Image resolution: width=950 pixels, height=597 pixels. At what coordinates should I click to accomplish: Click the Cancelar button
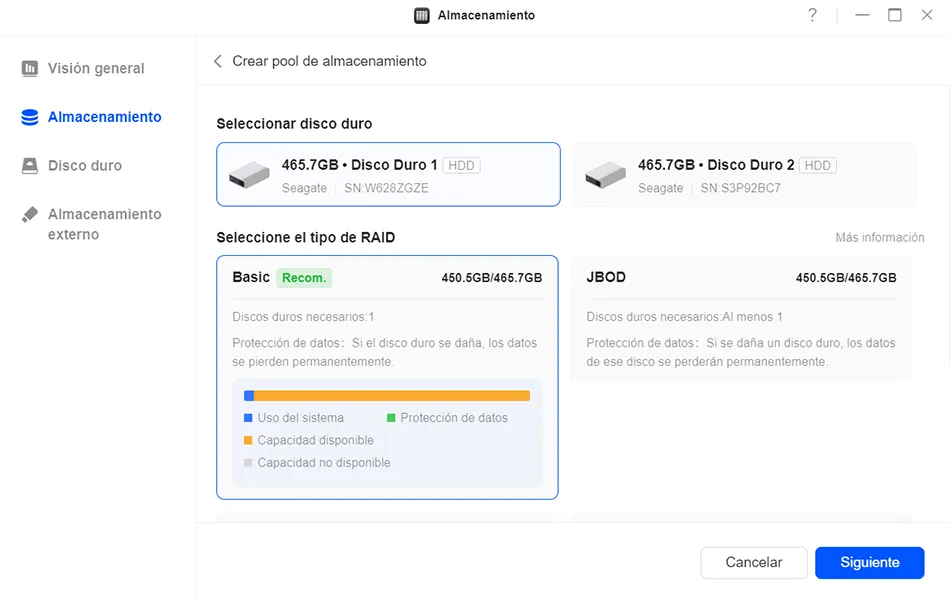(x=754, y=562)
